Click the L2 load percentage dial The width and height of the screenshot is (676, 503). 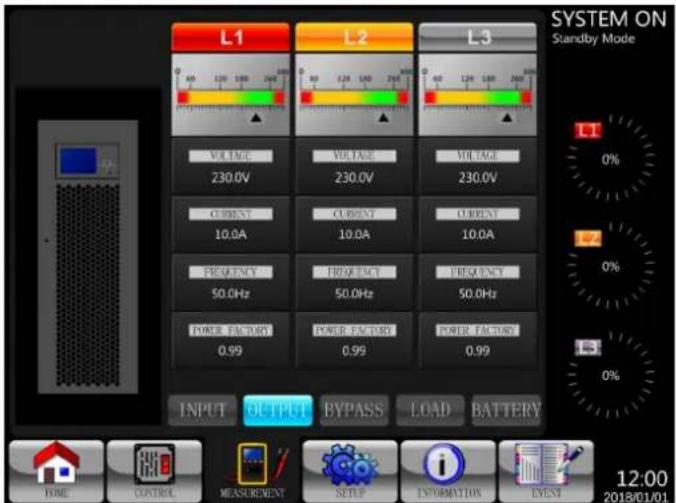pos(611,266)
